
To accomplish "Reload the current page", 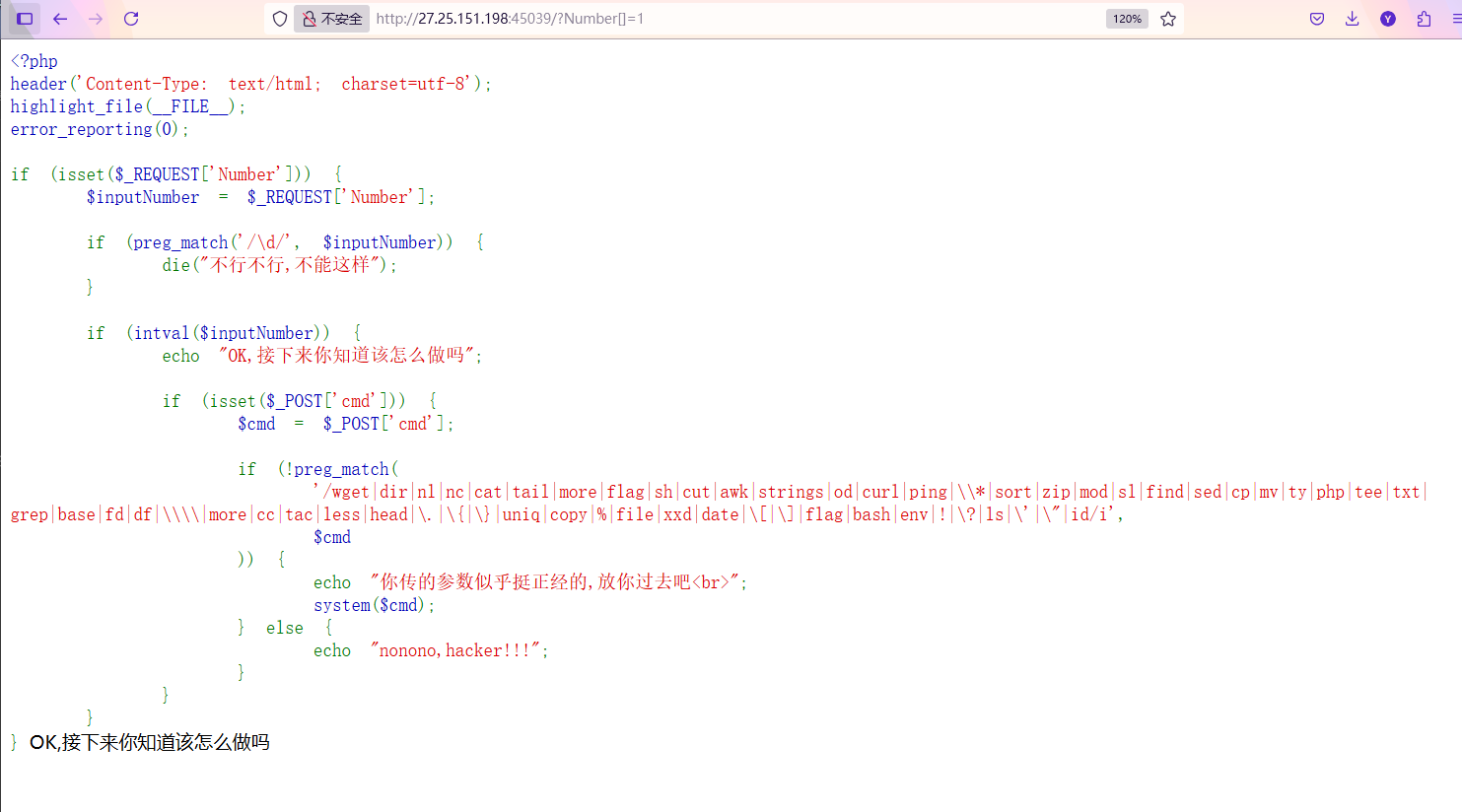I will pos(131,19).
